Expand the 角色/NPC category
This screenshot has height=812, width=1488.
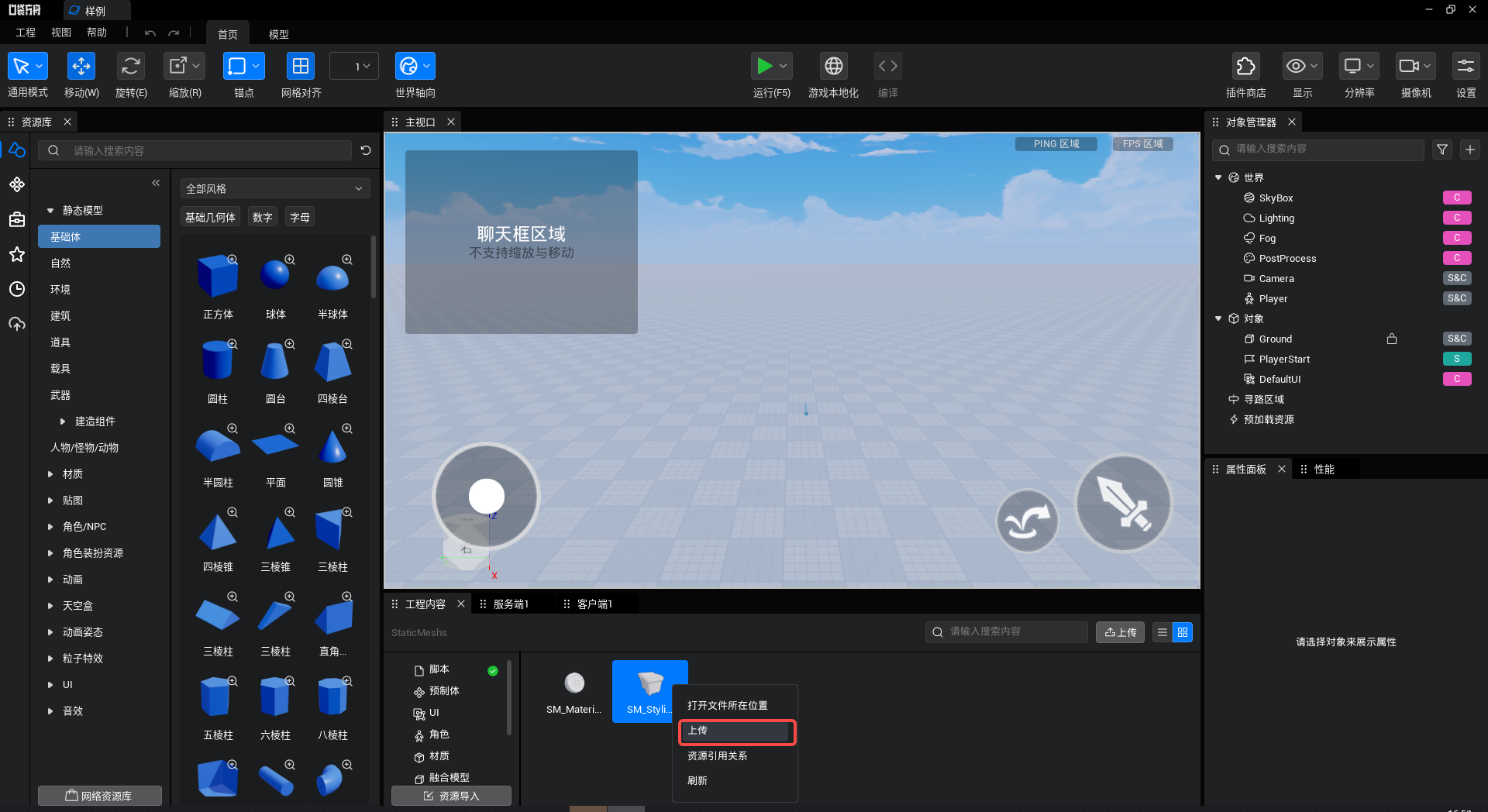[x=50, y=527]
